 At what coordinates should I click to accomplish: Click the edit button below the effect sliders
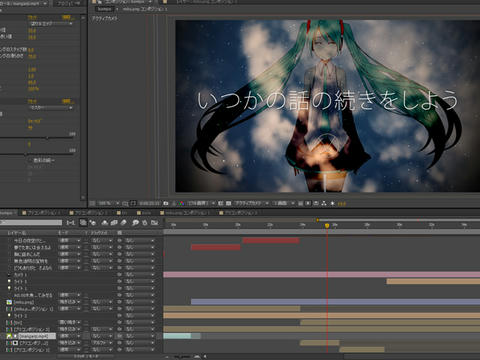(44, 160)
